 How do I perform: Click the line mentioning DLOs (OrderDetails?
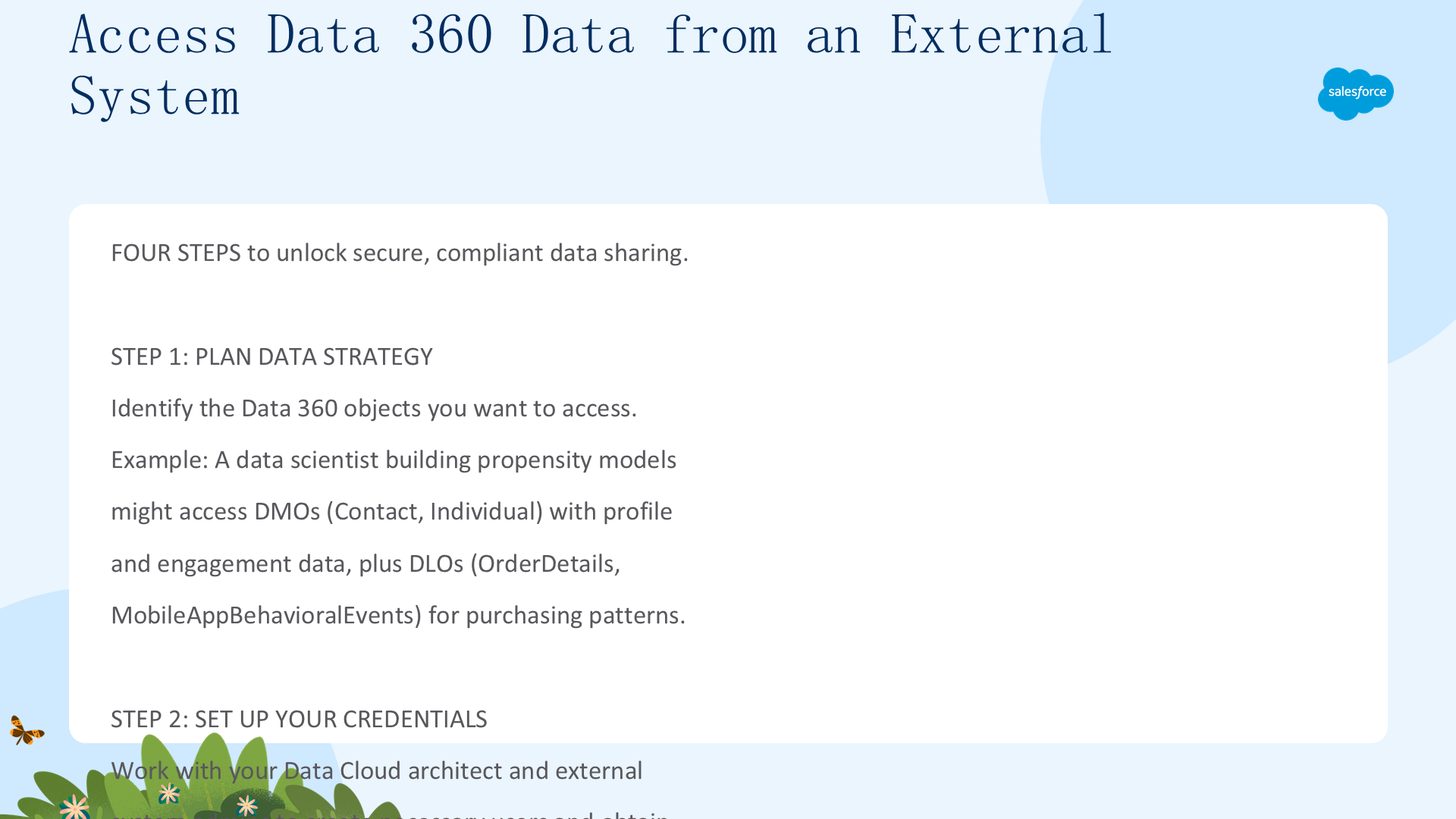[366, 563]
